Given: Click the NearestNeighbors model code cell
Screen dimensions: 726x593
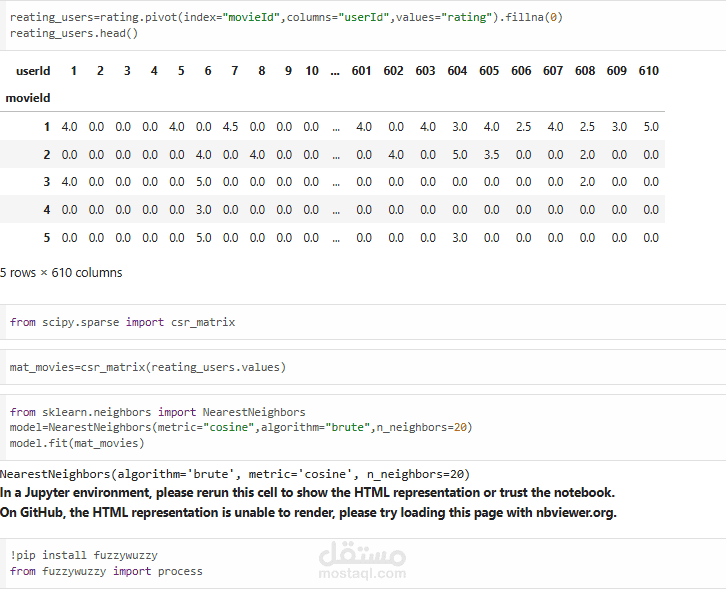Looking at the screenshot, I should (x=363, y=427).
